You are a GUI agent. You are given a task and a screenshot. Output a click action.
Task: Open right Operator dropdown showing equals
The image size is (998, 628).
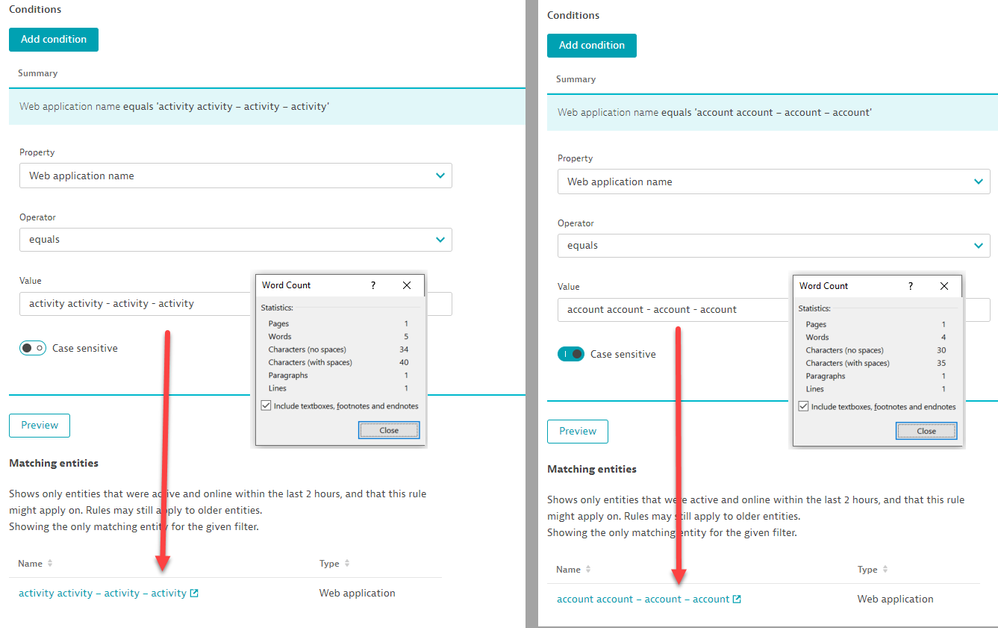tap(773, 246)
